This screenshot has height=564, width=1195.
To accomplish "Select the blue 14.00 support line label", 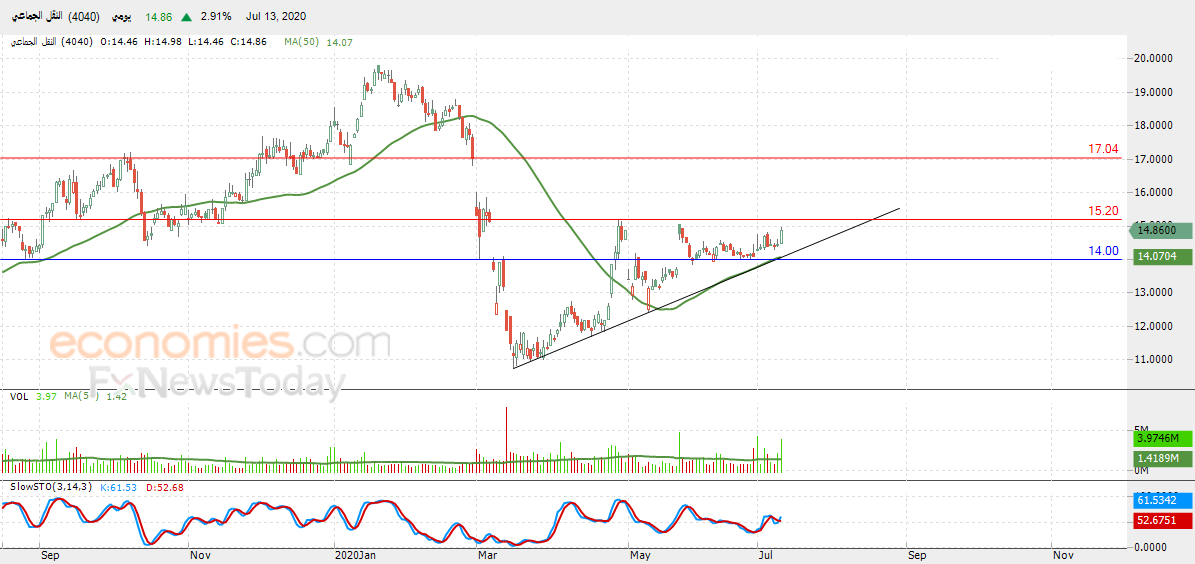I will click(1103, 251).
